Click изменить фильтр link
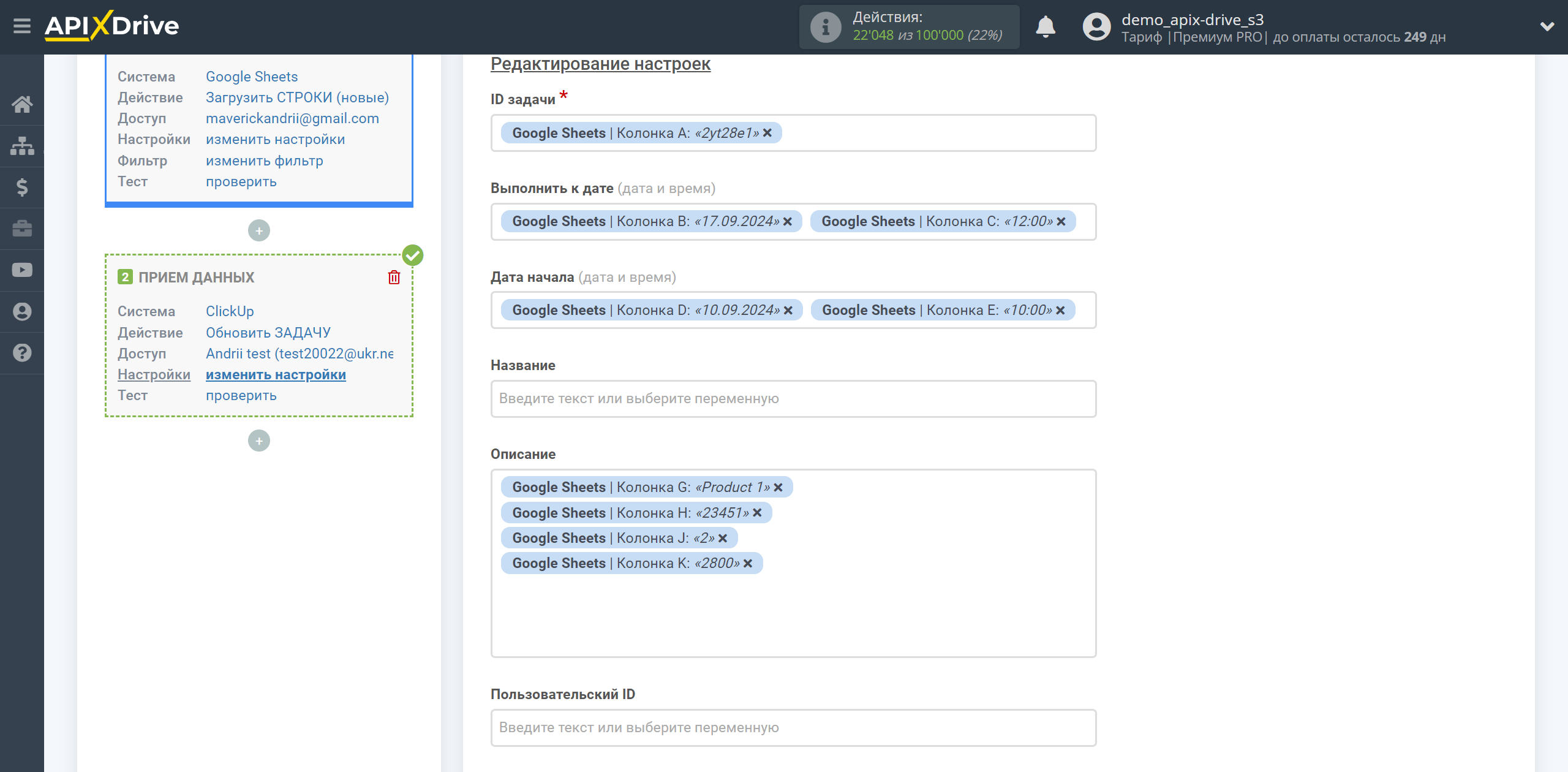 (x=264, y=161)
